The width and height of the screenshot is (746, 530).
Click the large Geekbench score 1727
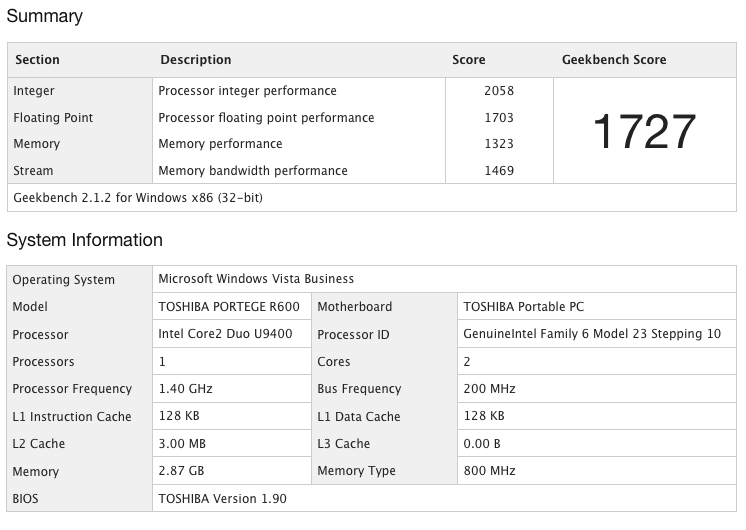pos(645,131)
